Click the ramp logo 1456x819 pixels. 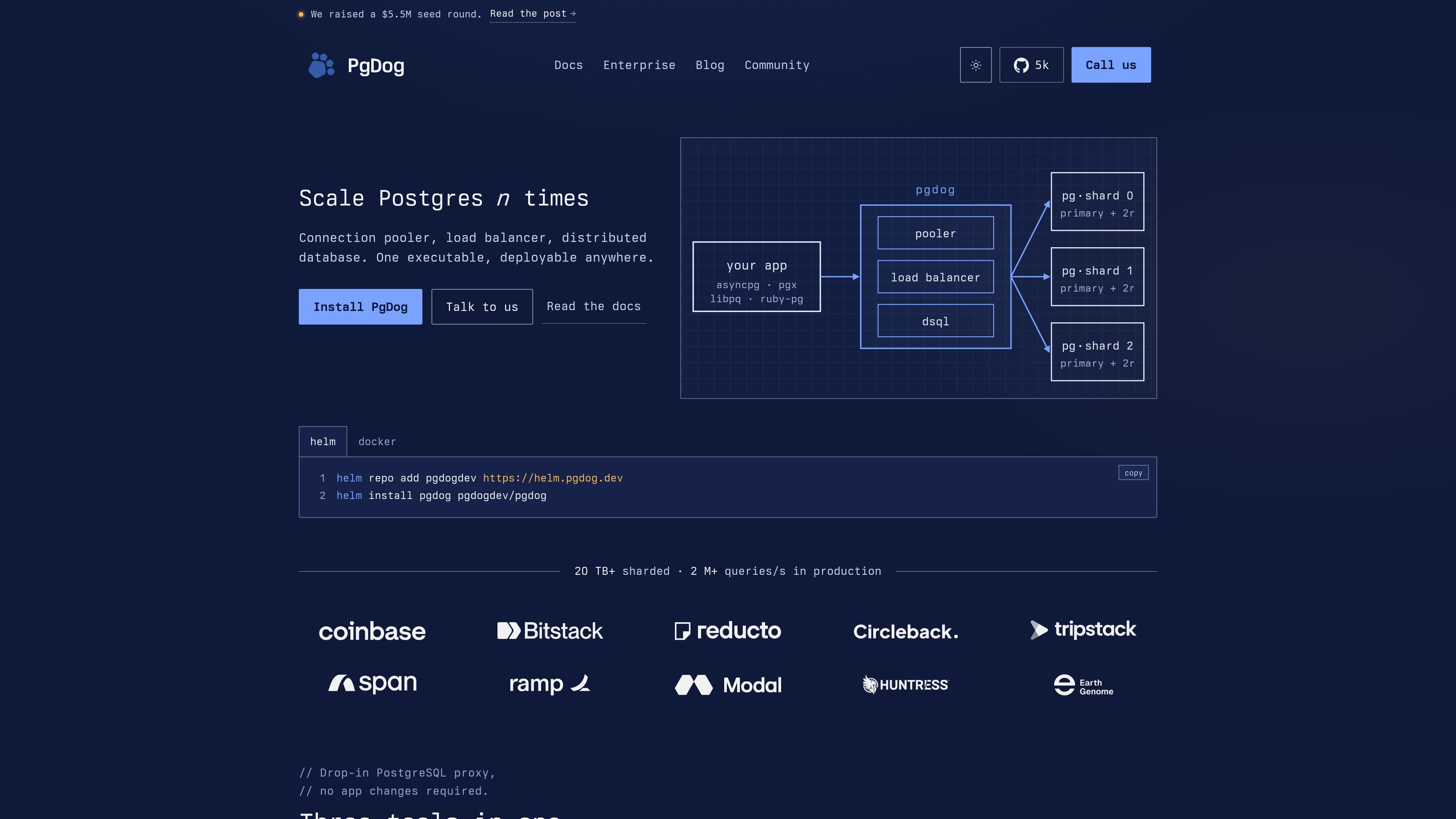[x=550, y=684]
